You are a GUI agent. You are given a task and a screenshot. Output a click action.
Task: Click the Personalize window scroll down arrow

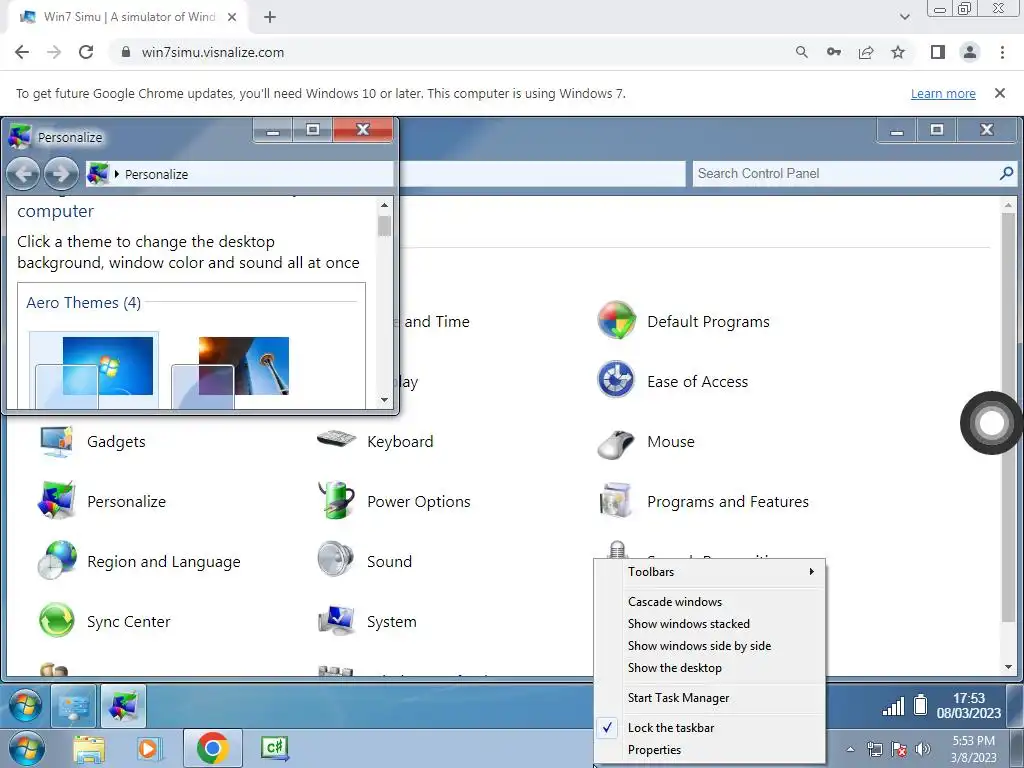tap(385, 400)
